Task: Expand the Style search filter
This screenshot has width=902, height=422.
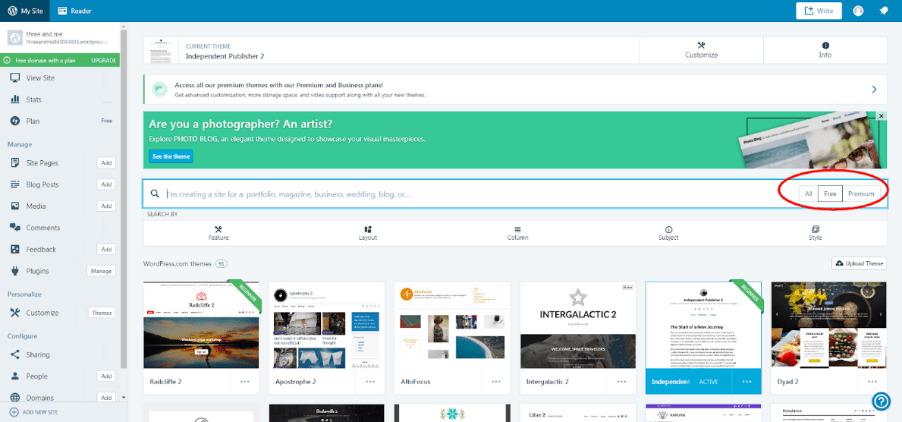Action: pyautogui.click(x=815, y=233)
